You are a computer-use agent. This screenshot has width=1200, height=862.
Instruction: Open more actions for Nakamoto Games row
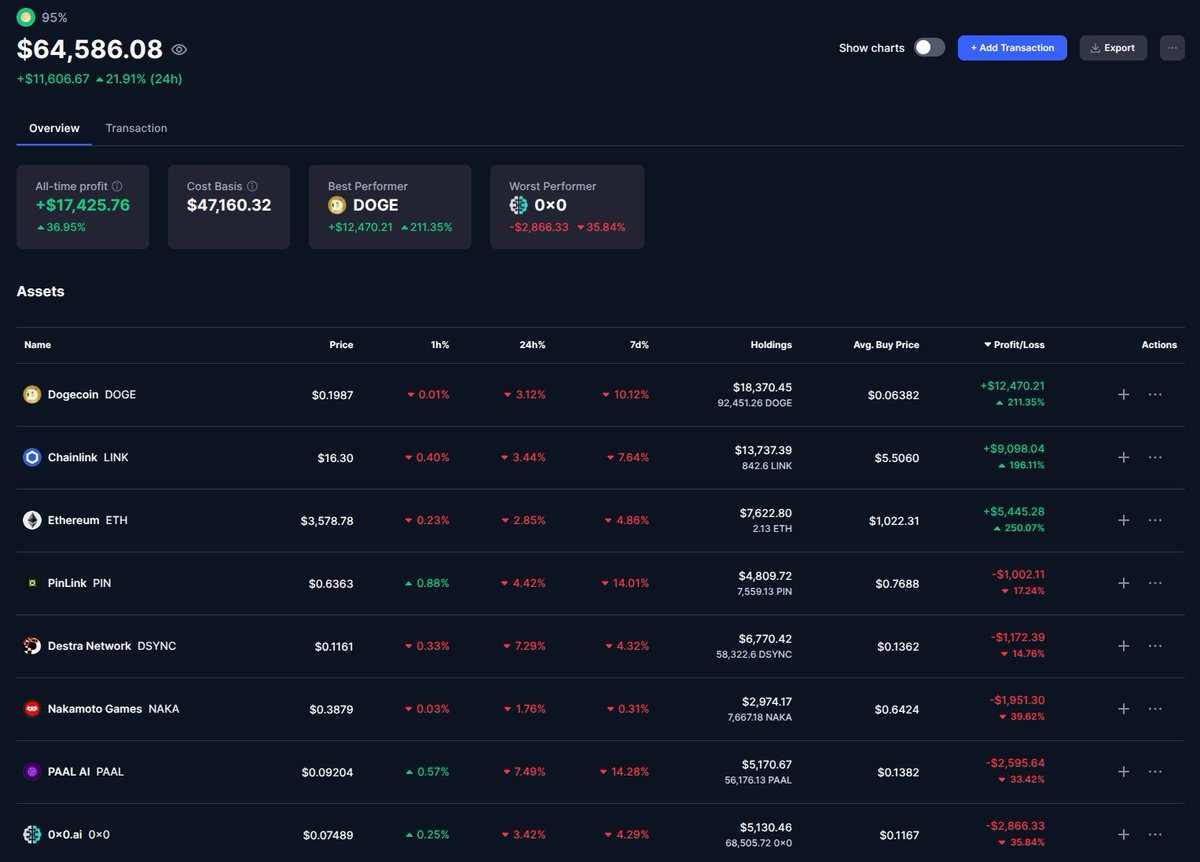[1155, 709]
